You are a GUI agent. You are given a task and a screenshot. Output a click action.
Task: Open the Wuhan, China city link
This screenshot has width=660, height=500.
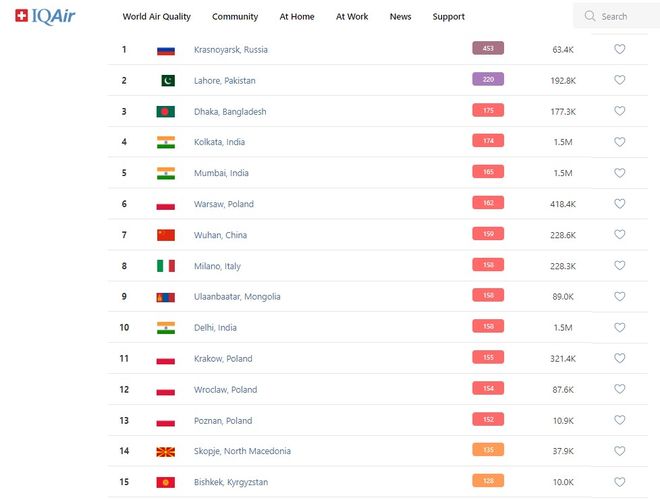(220, 235)
